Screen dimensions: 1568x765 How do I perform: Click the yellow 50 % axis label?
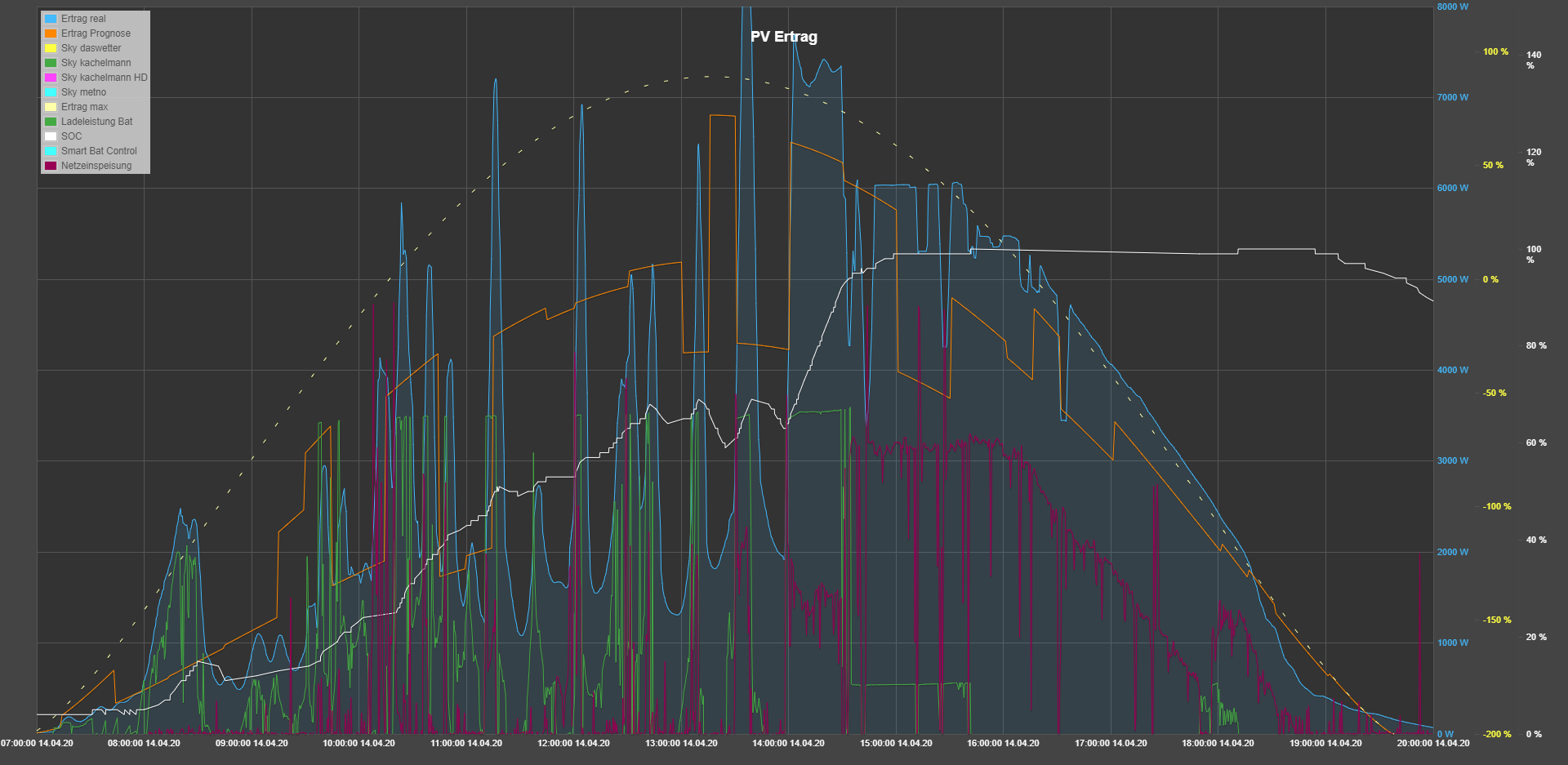click(x=1494, y=165)
